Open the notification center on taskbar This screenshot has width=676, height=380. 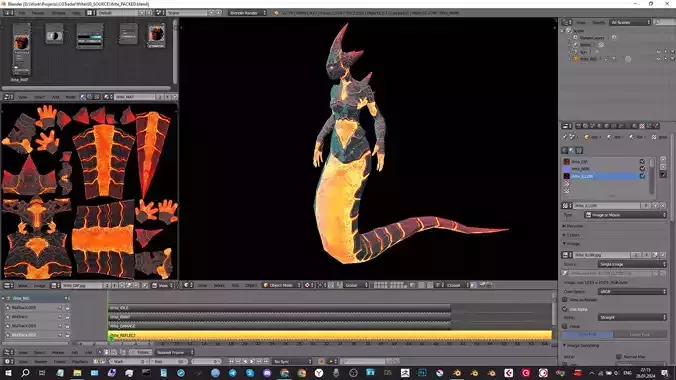pyautogui.click(x=665, y=373)
